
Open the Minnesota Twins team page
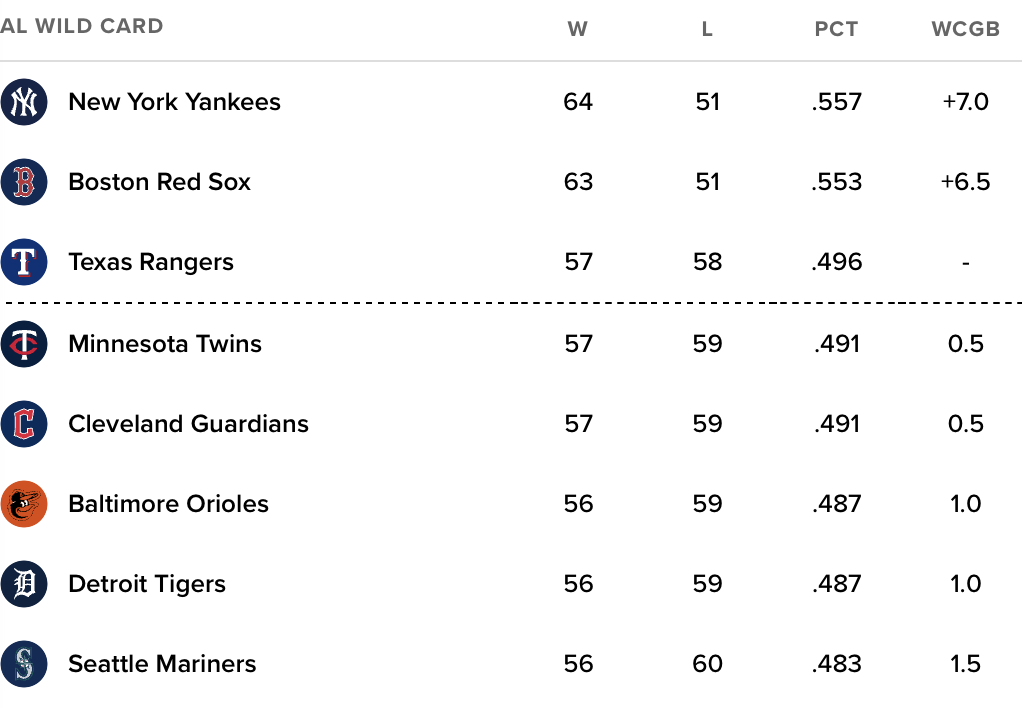(x=165, y=344)
